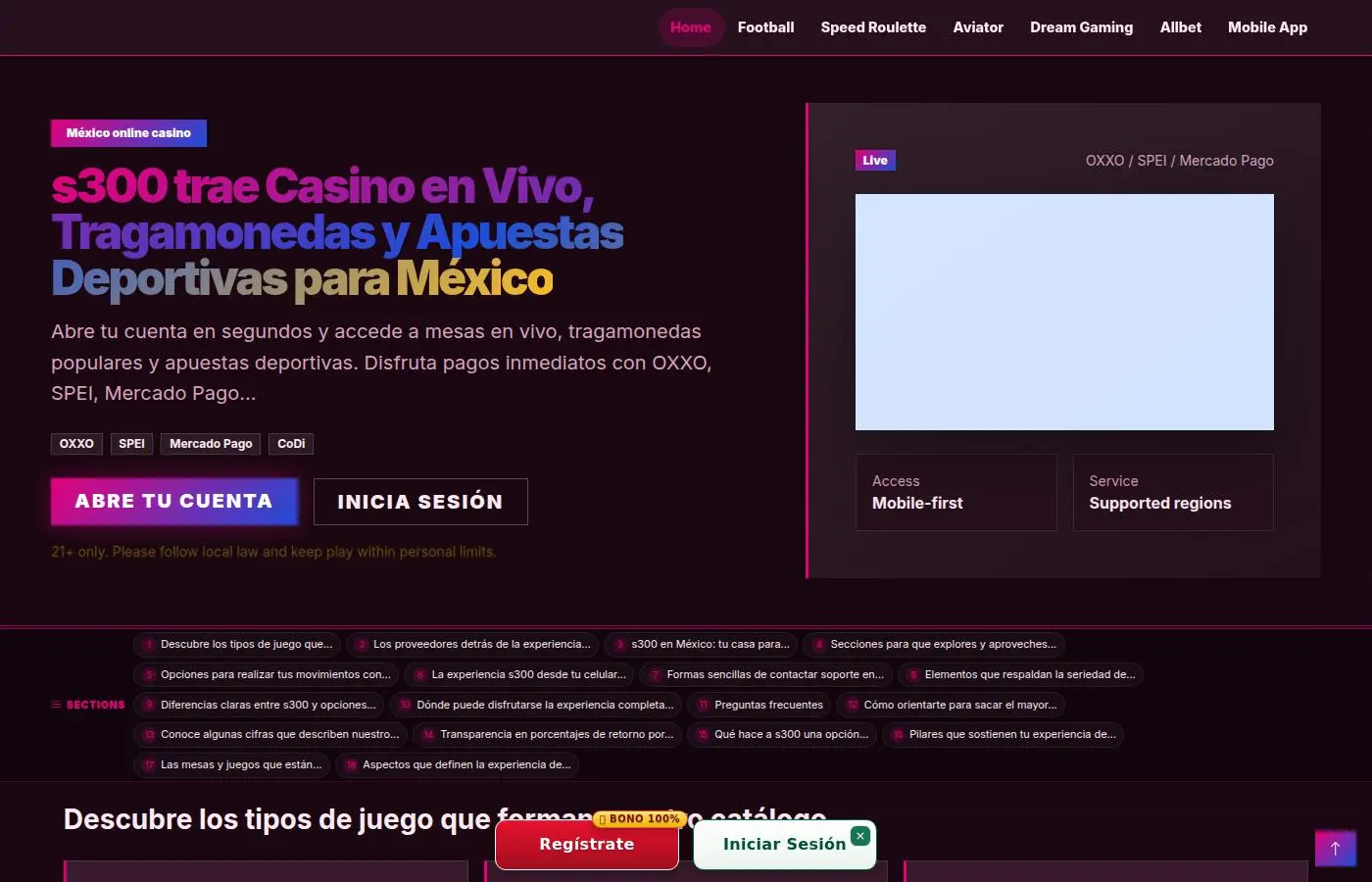Visit the Mobile App page
This screenshot has width=1372, height=882.
[x=1268, y=27]
